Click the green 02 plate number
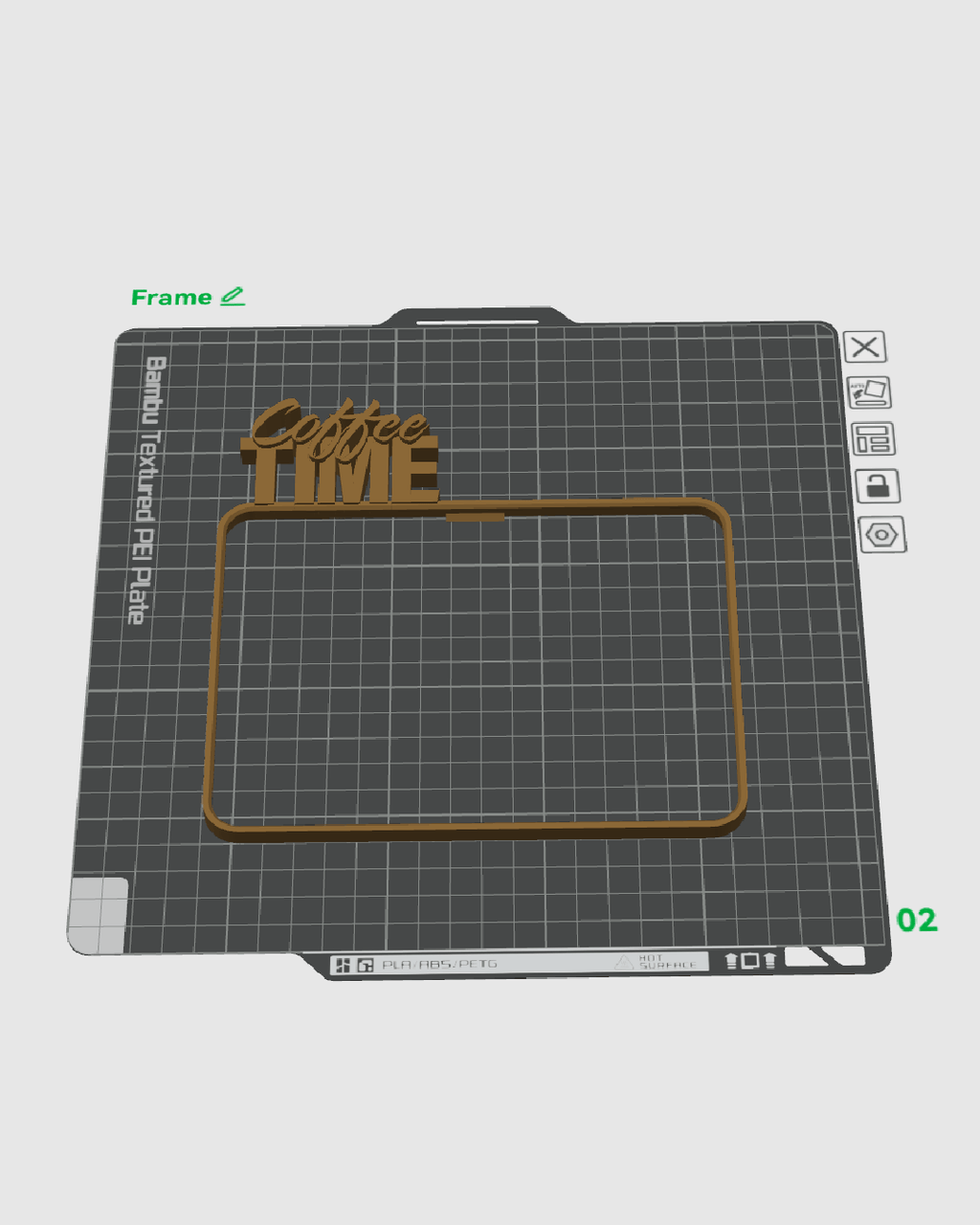Viewport: 980px width, 1225px height. pos(917,920)
